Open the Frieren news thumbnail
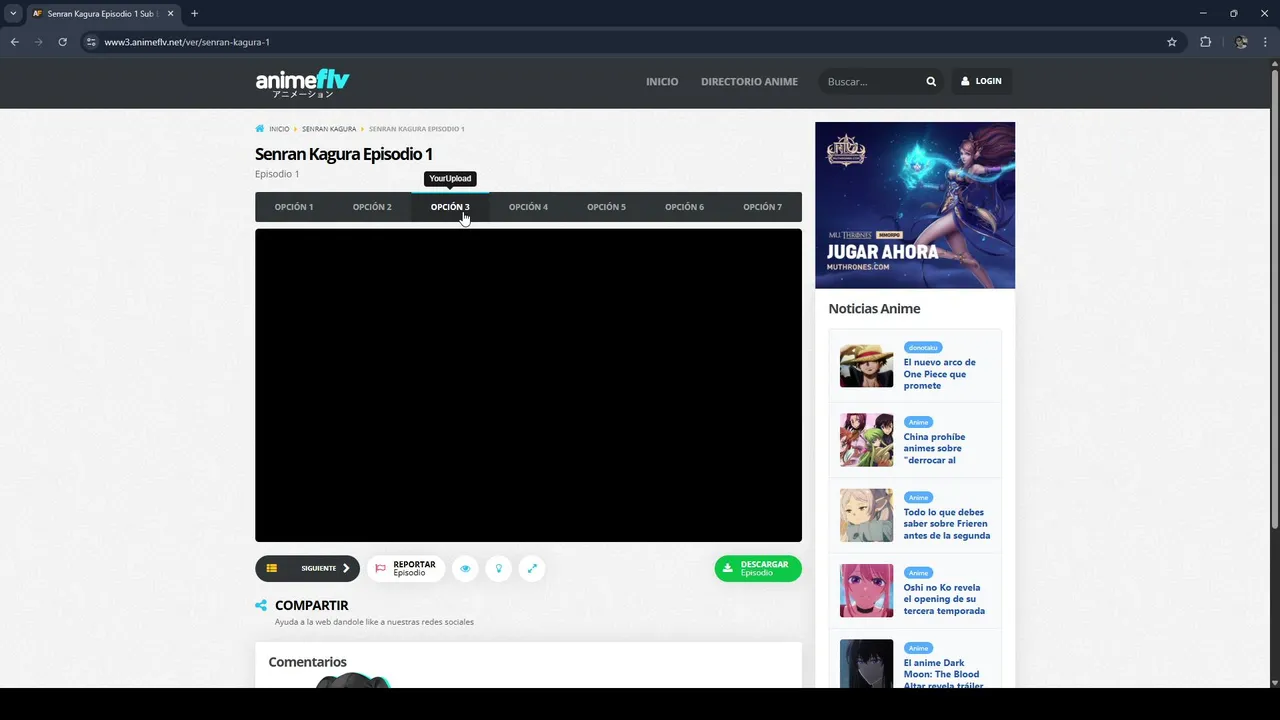The height and width of the screenshot is (720, 1280). [x=866, y=515]
